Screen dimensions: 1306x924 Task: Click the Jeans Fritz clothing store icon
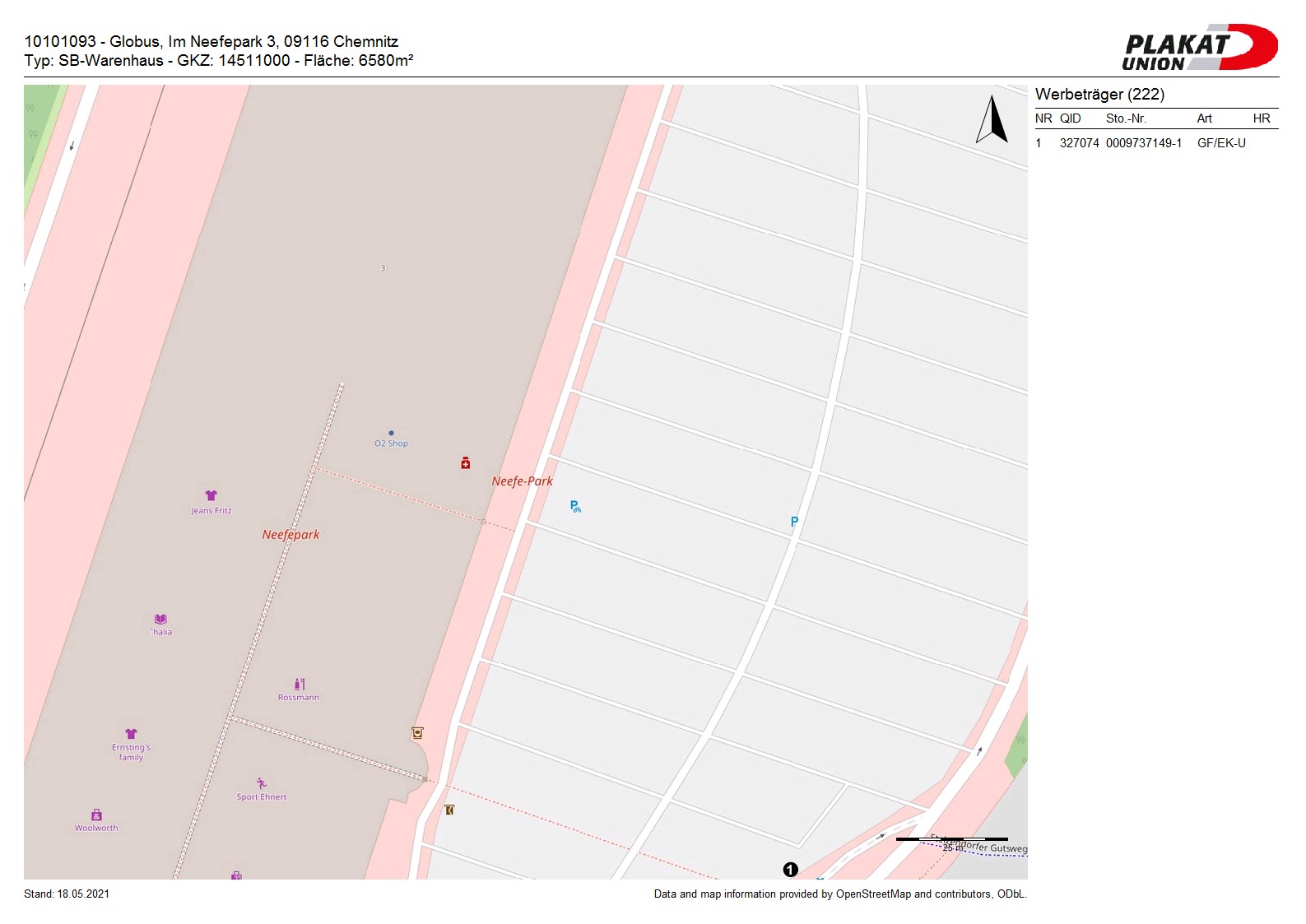211,495
